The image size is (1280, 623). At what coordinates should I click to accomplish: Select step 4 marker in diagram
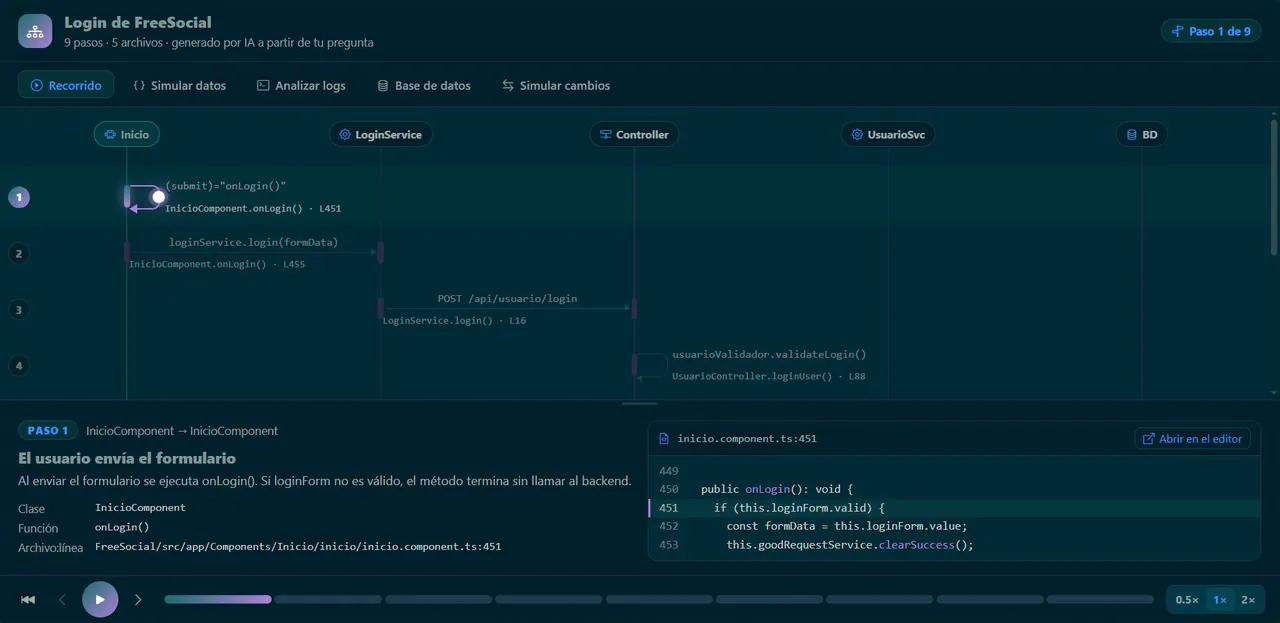[x=18, y=365]
